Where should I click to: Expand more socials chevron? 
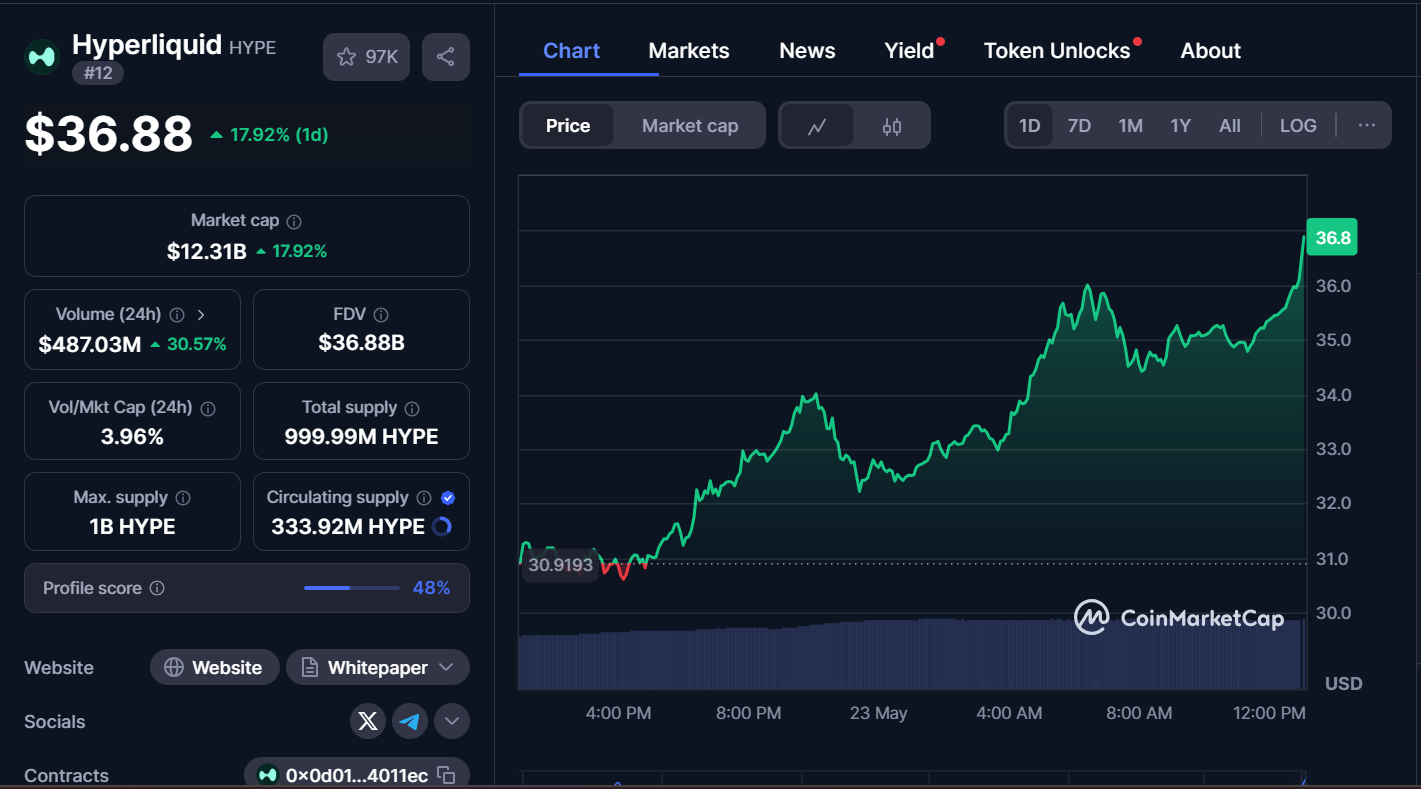tap(452, 721)
